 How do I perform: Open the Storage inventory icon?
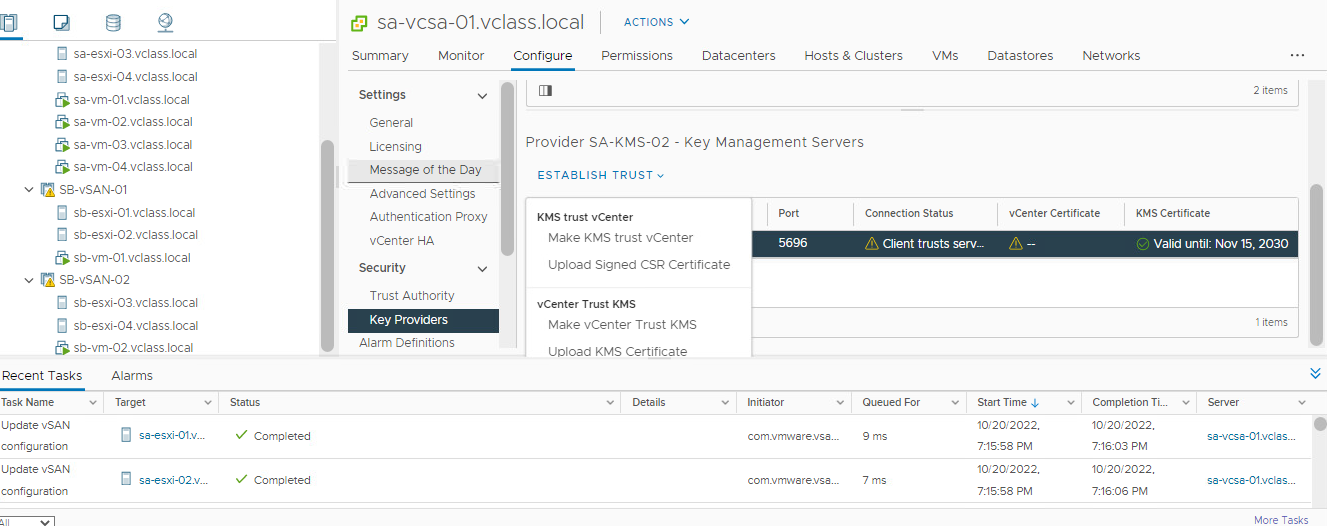tap(113, 22)
